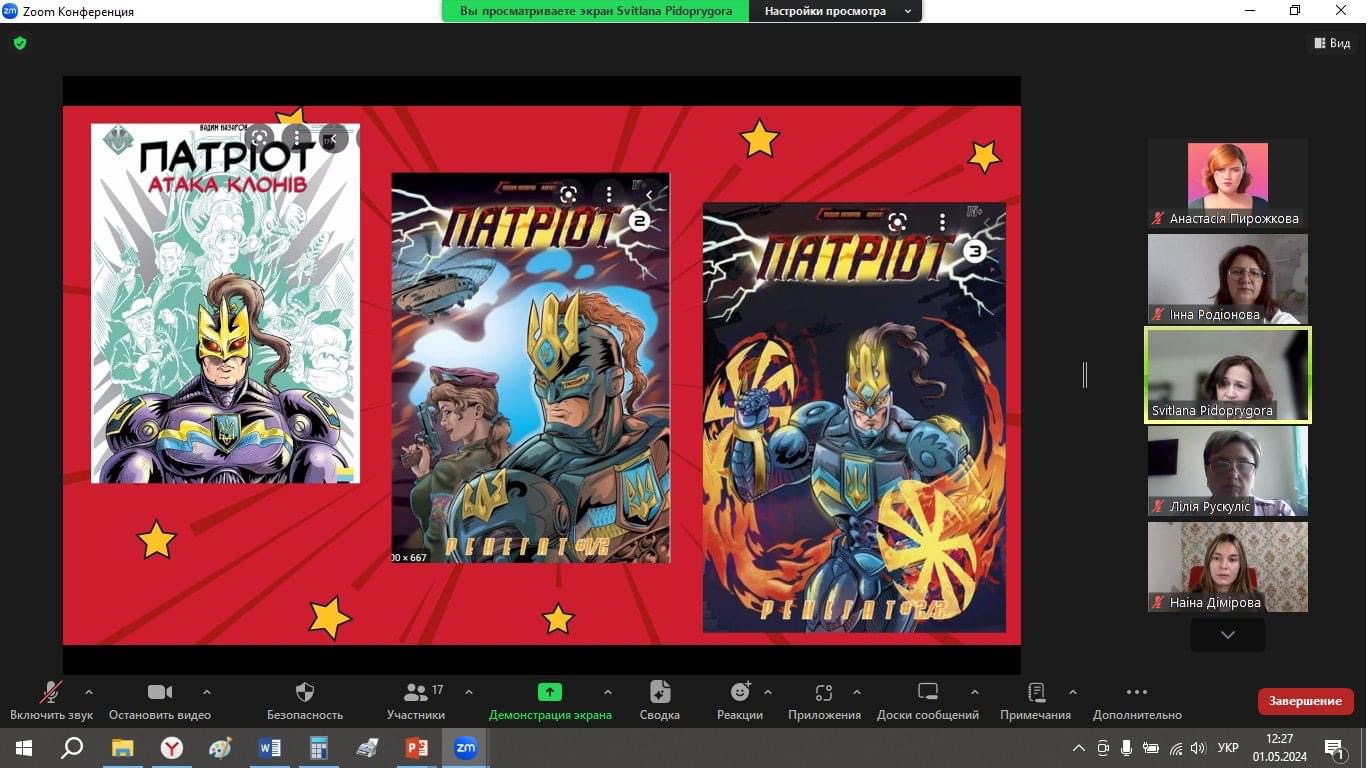The width and height of the screenshot is (1372, 768).
Task: Show more participants with down chevron
Action: coord(1228,635)
